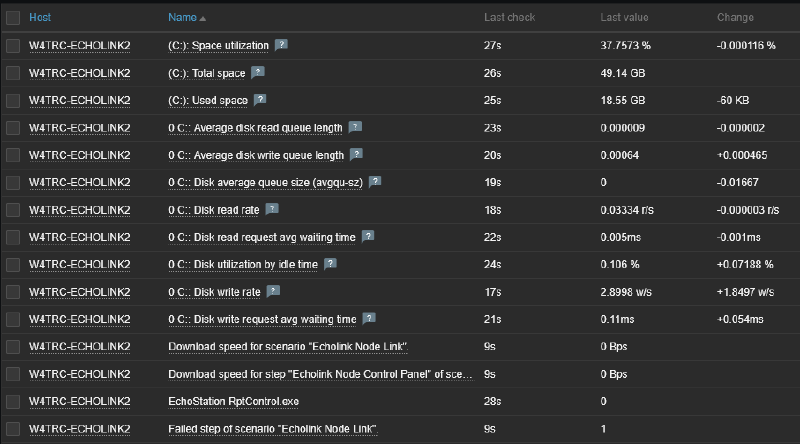Toggle the select-all checkbox in header

13,18
